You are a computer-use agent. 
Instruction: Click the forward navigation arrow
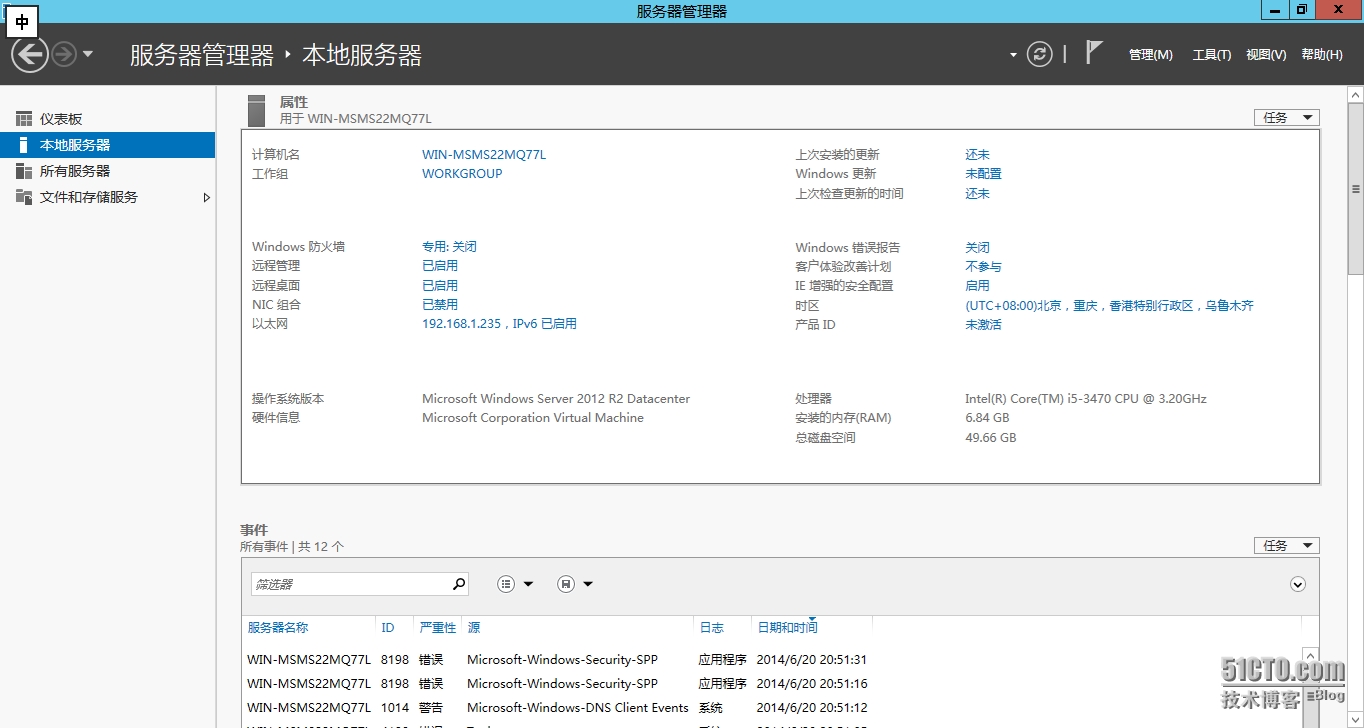(64, 54)
